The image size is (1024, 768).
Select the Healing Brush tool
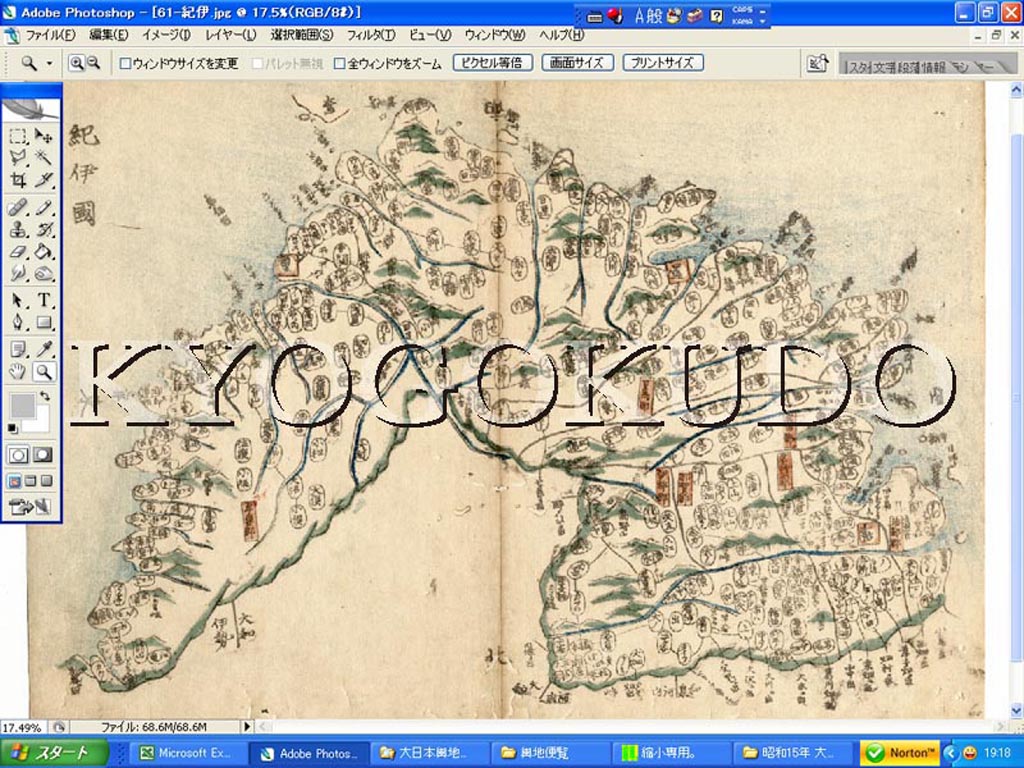click(x=18, y=208)
